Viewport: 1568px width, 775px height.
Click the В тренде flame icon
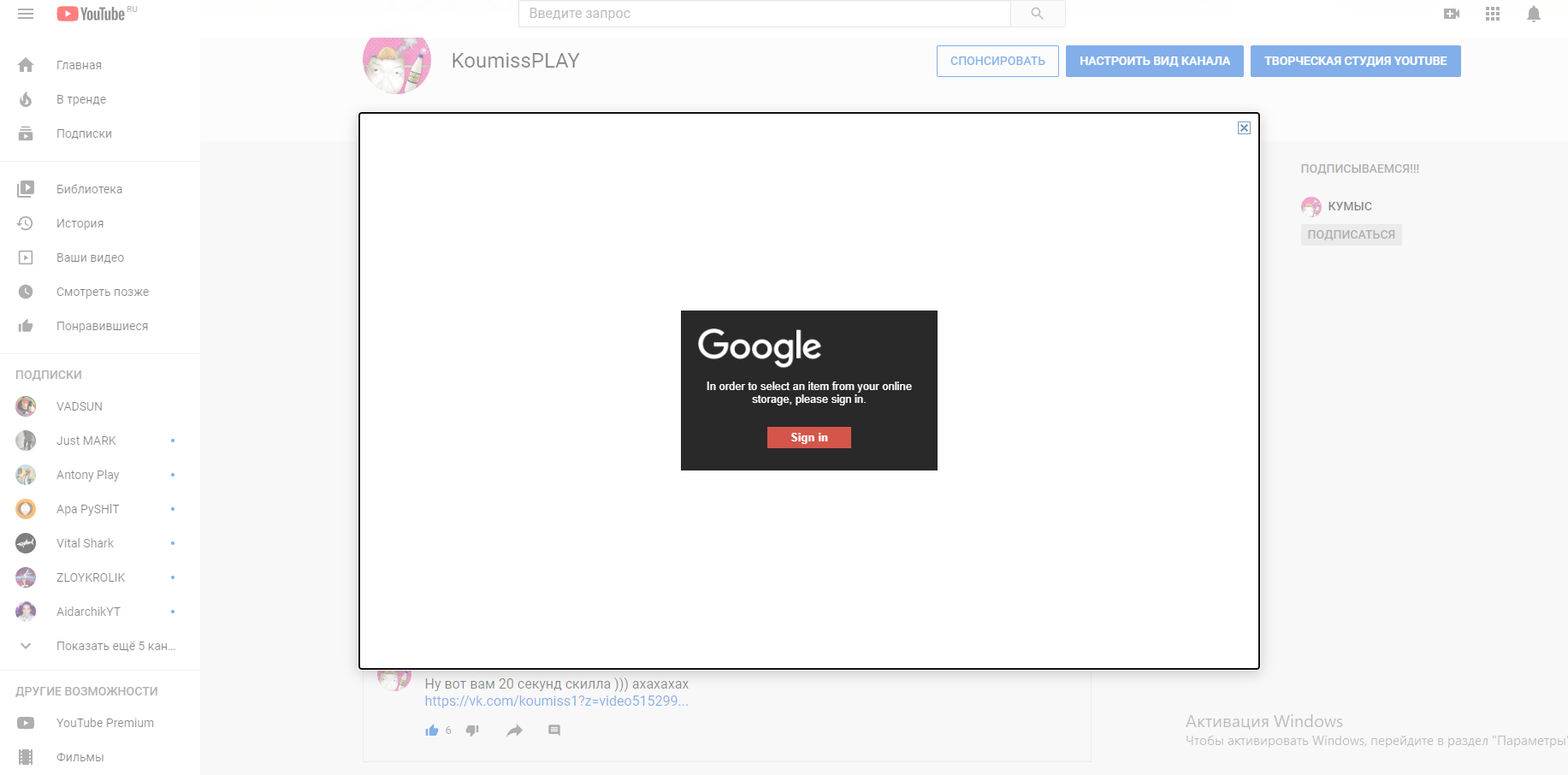pos(26,99)
